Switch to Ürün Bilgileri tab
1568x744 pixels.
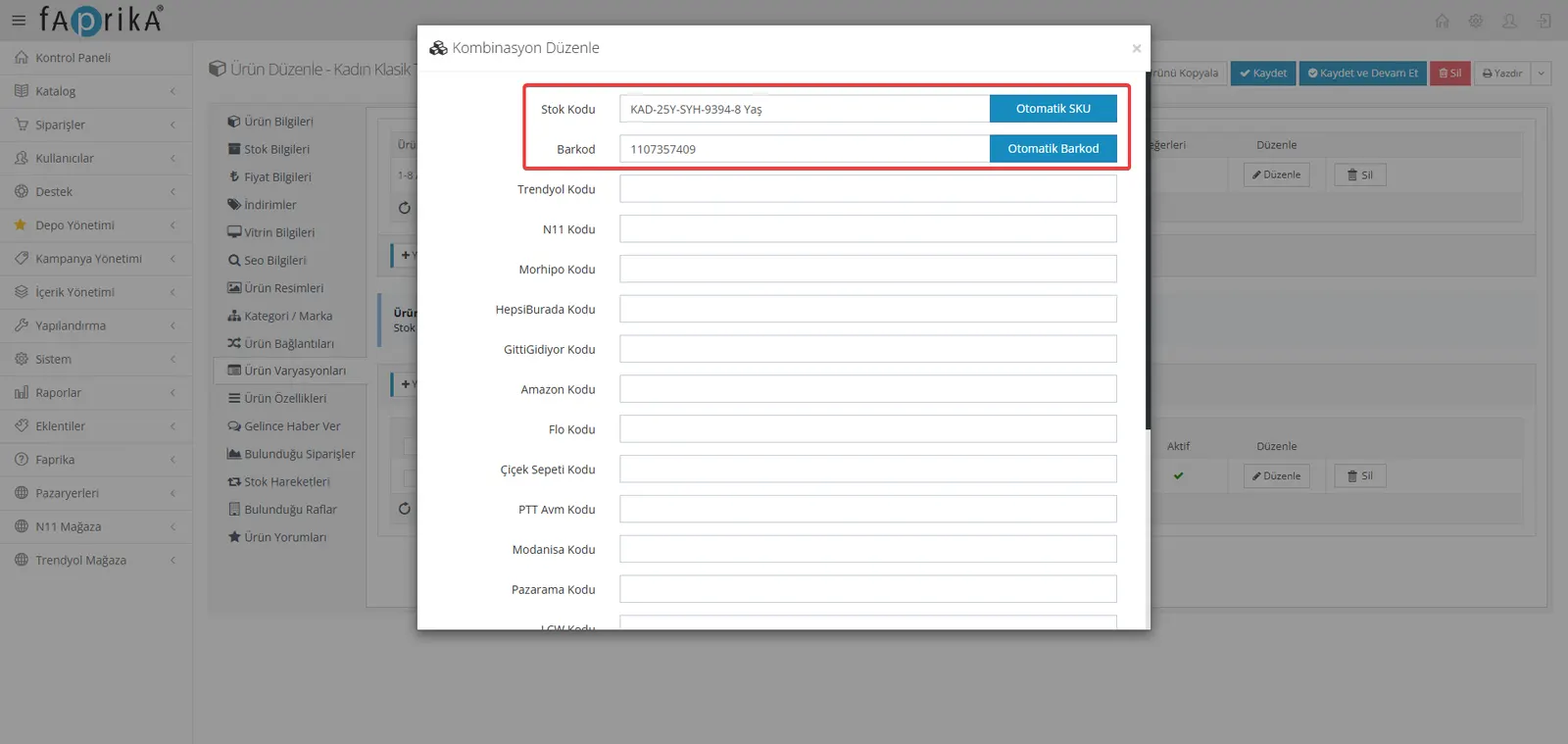click(278, 122)
